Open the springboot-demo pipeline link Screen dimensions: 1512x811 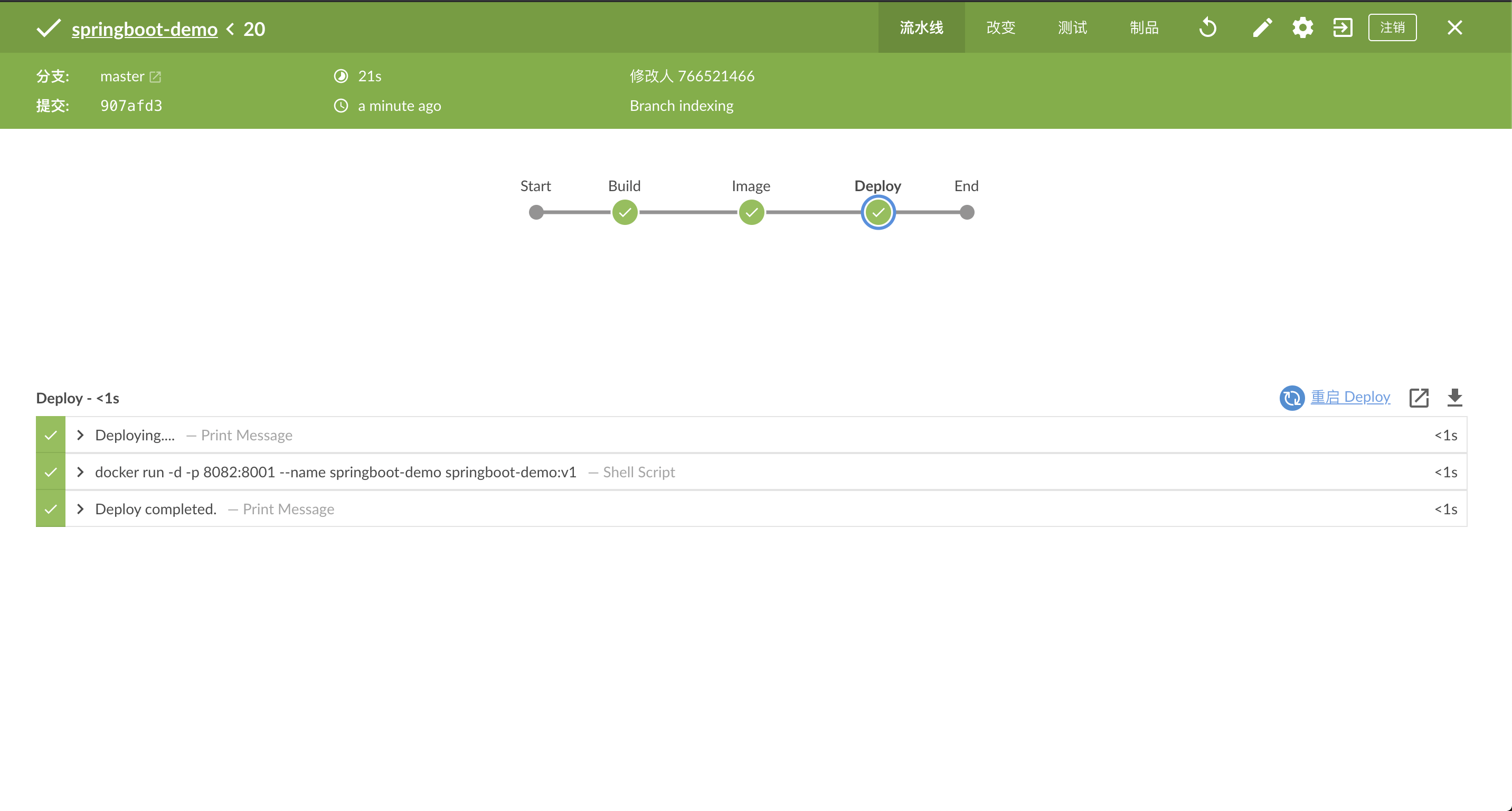point(145,29)
